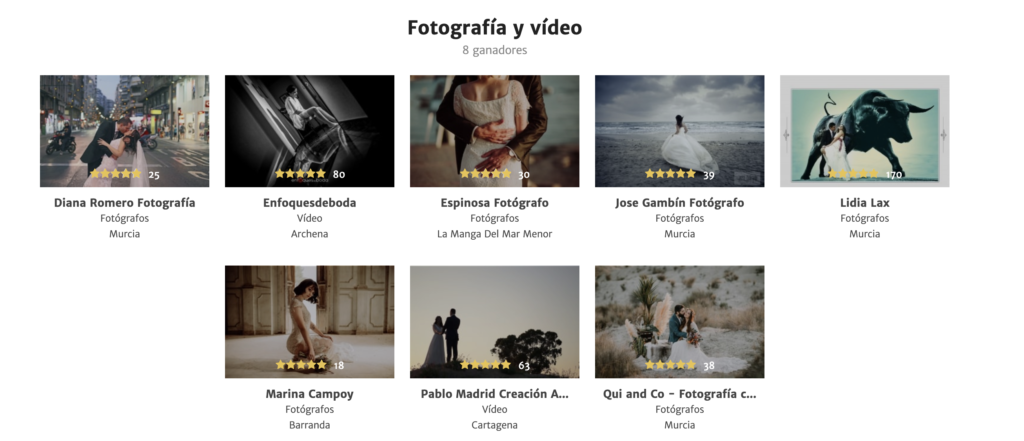This screenshot has height=441, width=1024.
Task: Click the '8 ganadores' subtitle text
Action: pyautogui.click(x=494, y=50)
